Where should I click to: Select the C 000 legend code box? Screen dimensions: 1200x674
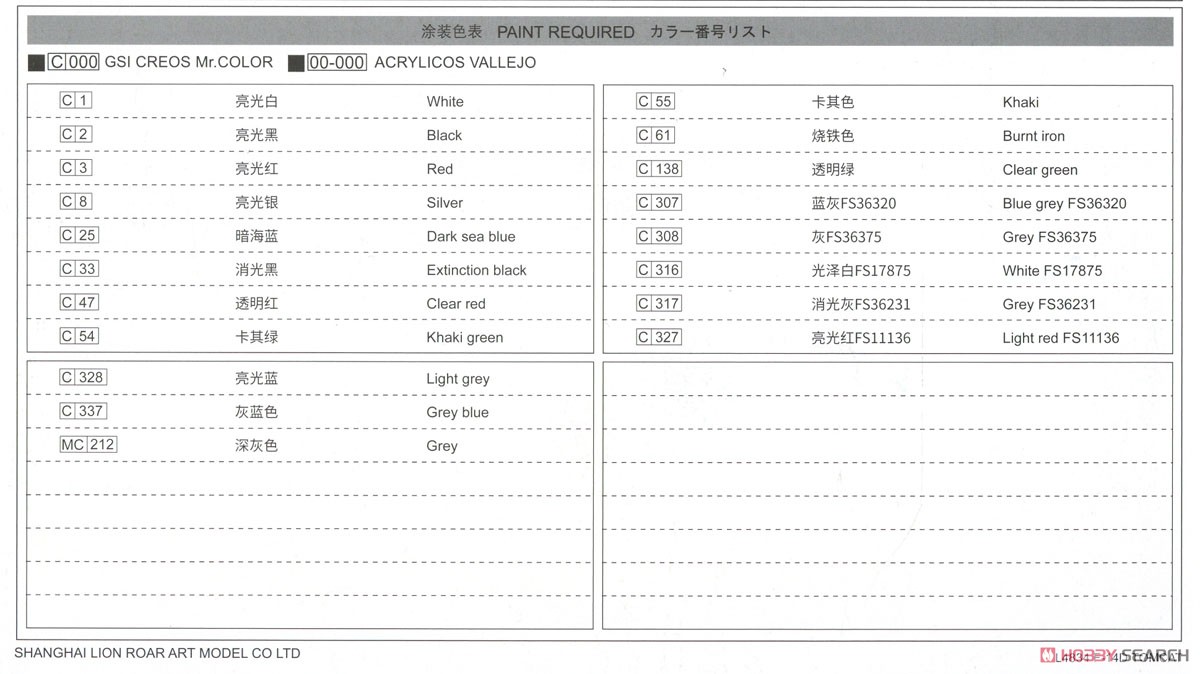pos(73,62)
